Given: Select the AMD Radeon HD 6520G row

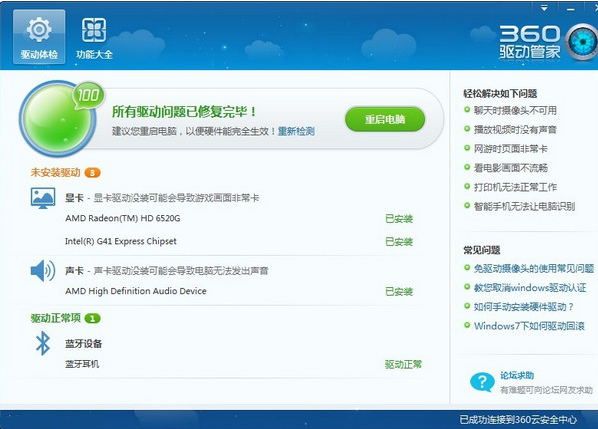Looking at the screenshot, I should (239, 219).
